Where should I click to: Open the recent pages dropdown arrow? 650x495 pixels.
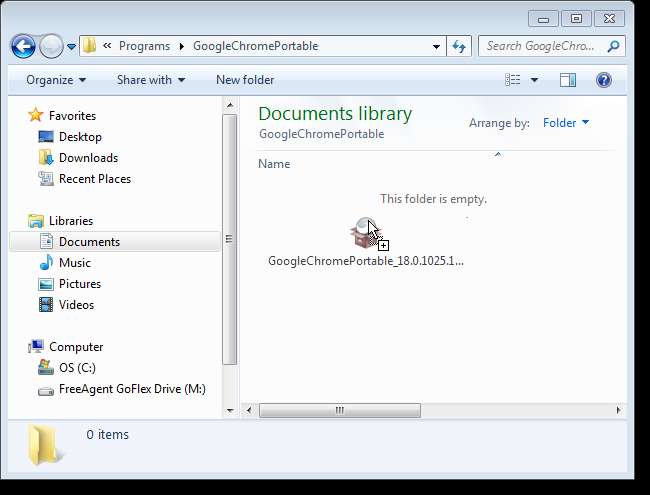71,47
